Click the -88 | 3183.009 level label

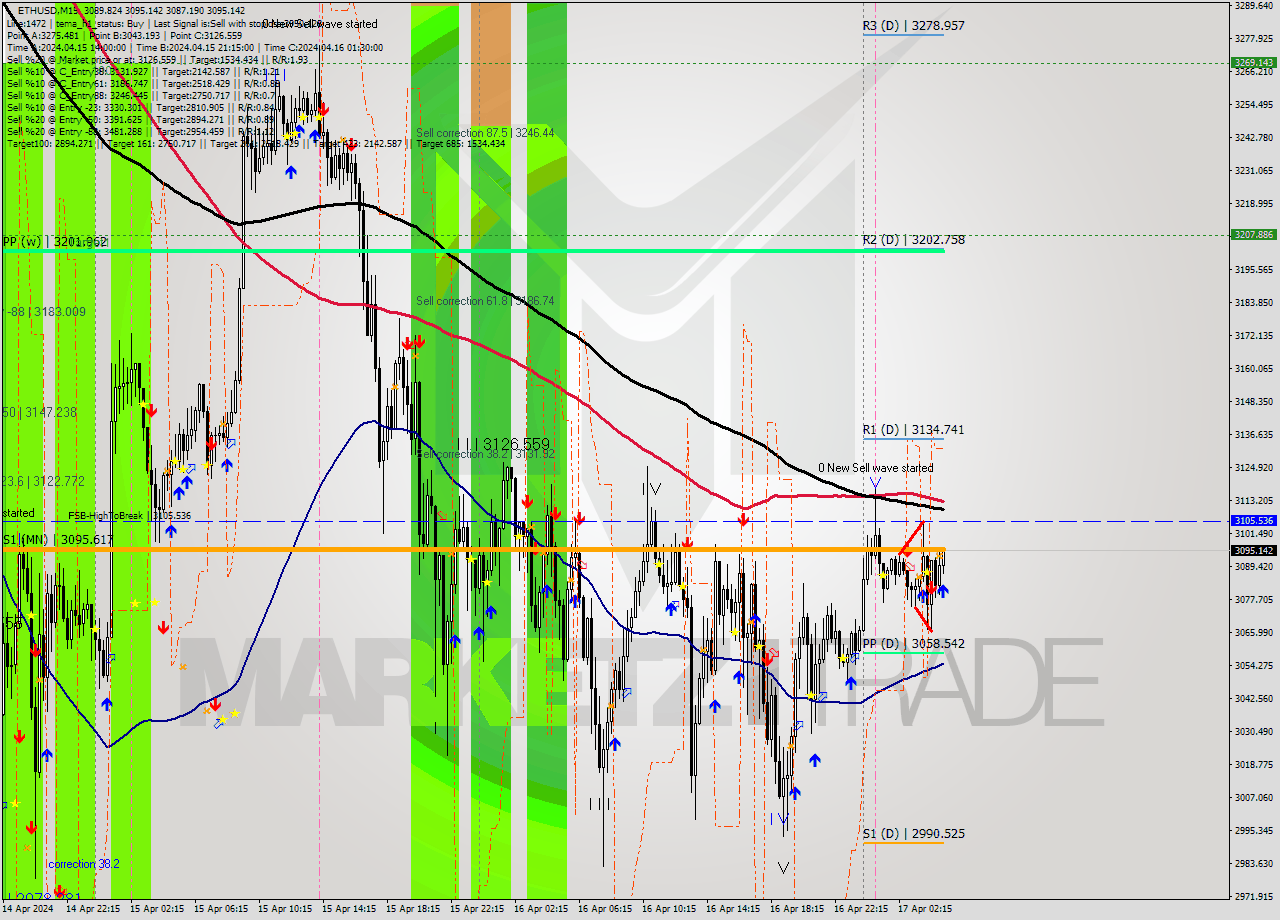tap(45, 312)
